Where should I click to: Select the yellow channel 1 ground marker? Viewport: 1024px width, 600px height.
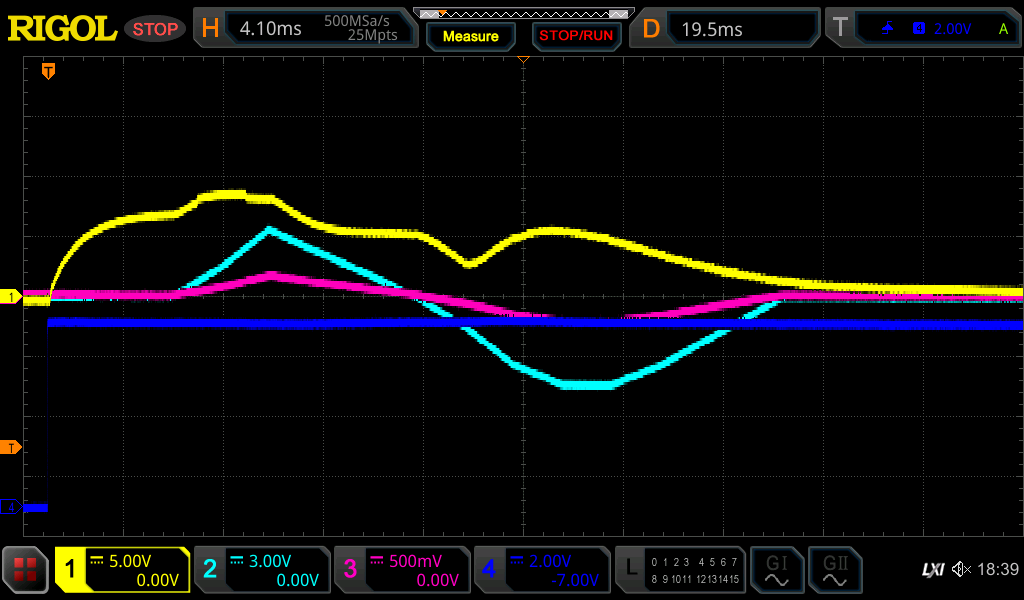coord(11,297)
